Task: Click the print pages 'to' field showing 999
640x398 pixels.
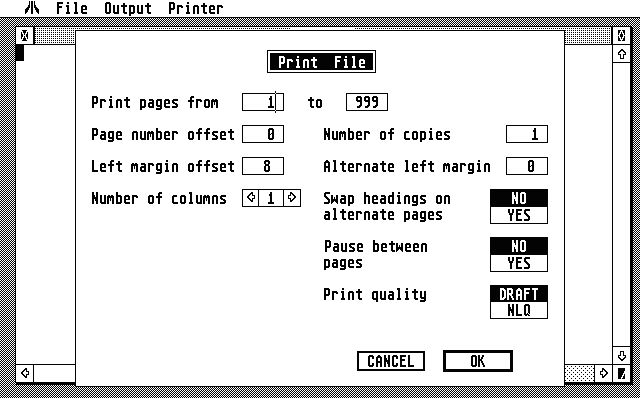Action: click(367, 102)
